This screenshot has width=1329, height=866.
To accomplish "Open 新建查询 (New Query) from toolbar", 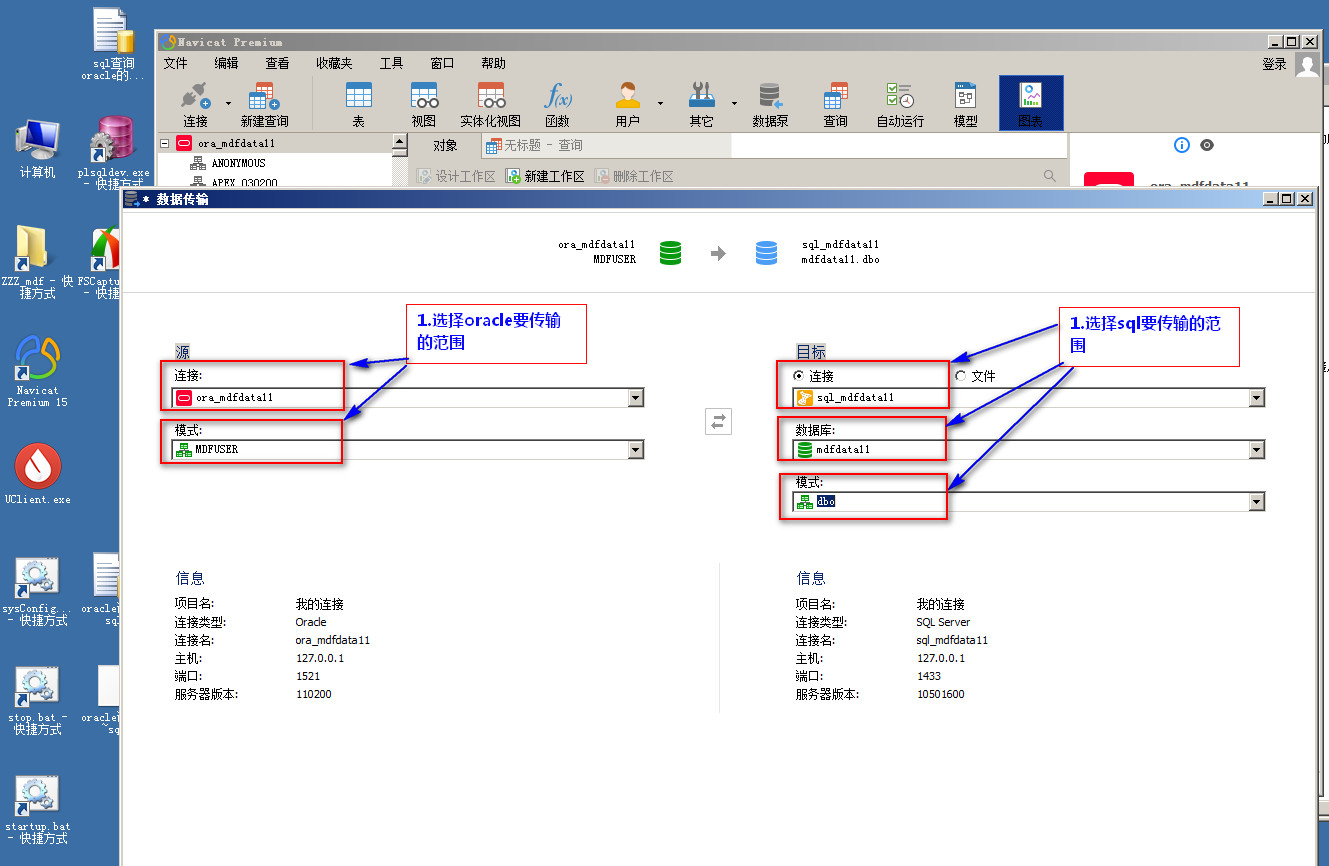I will [x=264, y=103].
